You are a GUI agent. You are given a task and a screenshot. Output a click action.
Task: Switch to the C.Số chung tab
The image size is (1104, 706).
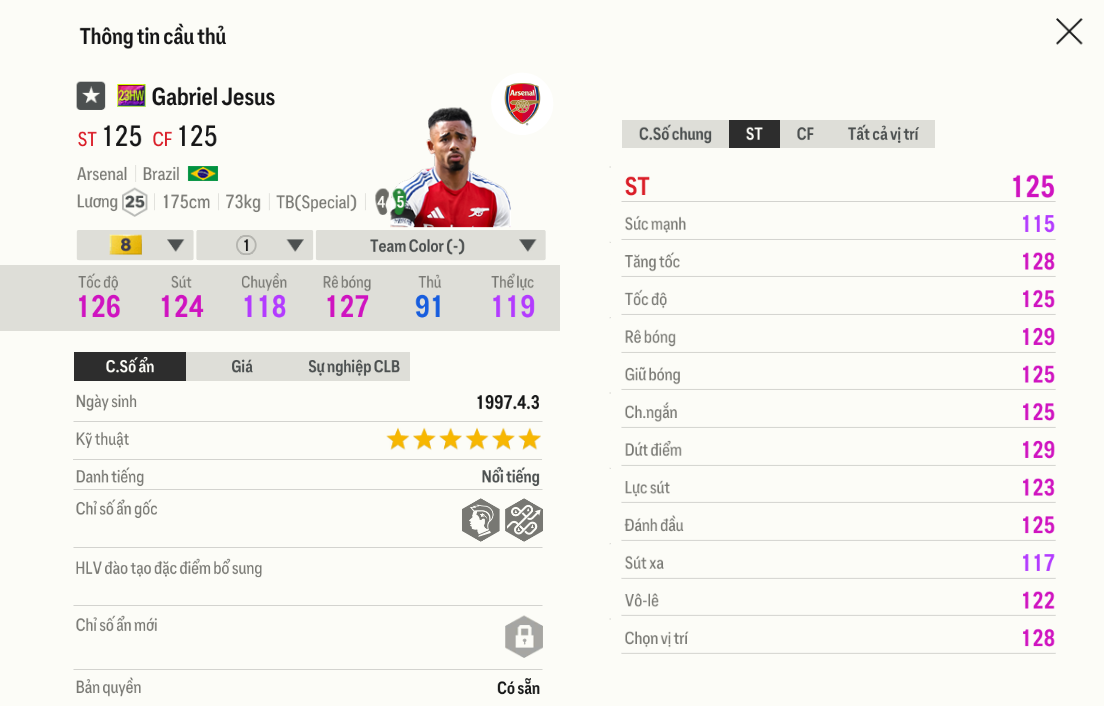(x=675, y=134)
